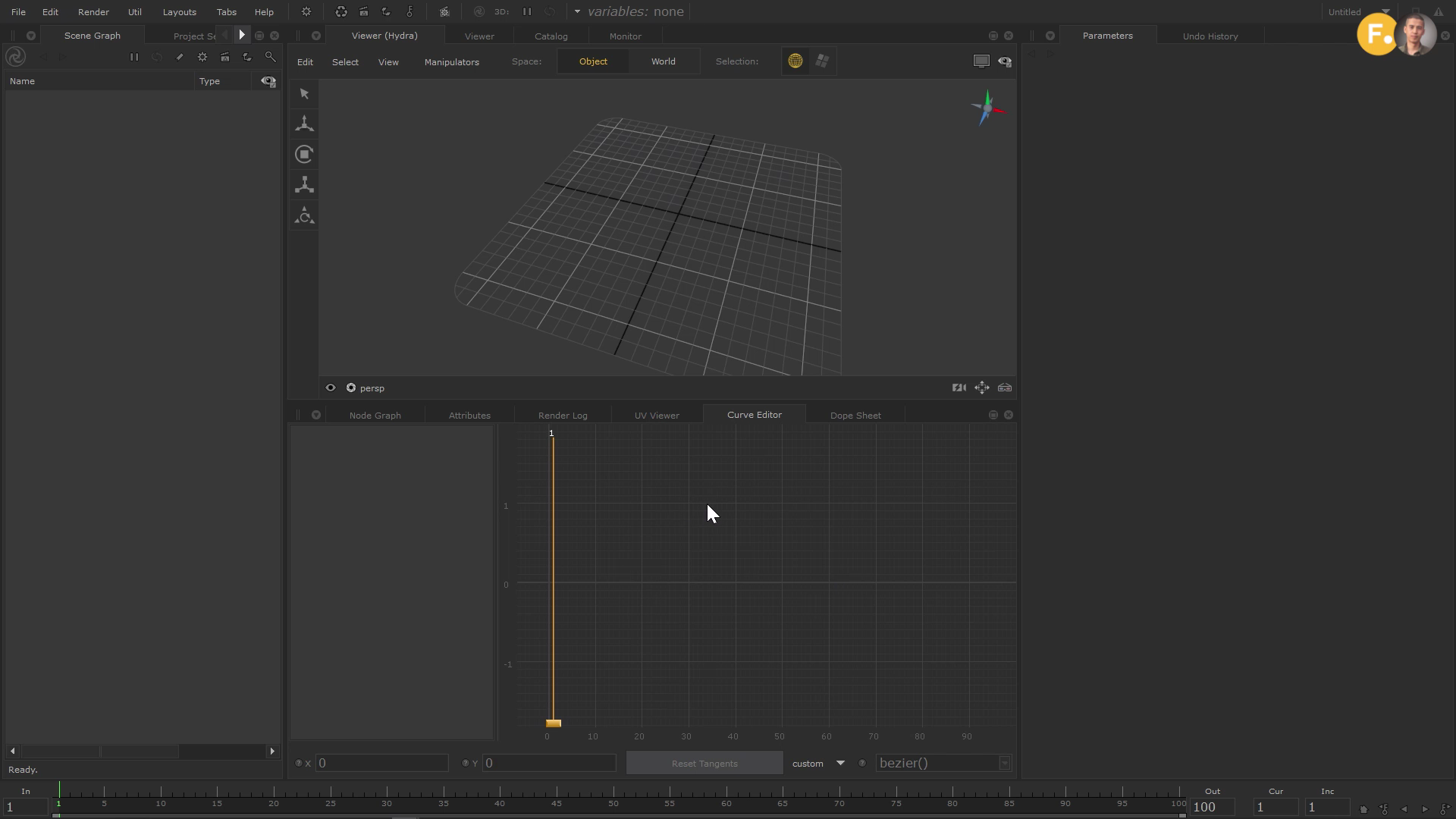Open the variables dropdown arrow
Viewport: 1456px width, 819px height.
click(x=577, y=12)
